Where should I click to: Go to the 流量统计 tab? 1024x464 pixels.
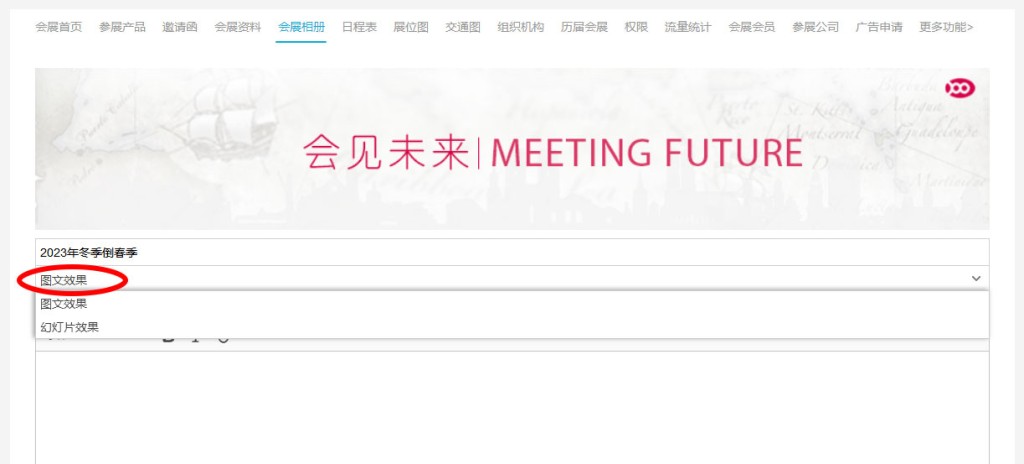coord(688,27)
